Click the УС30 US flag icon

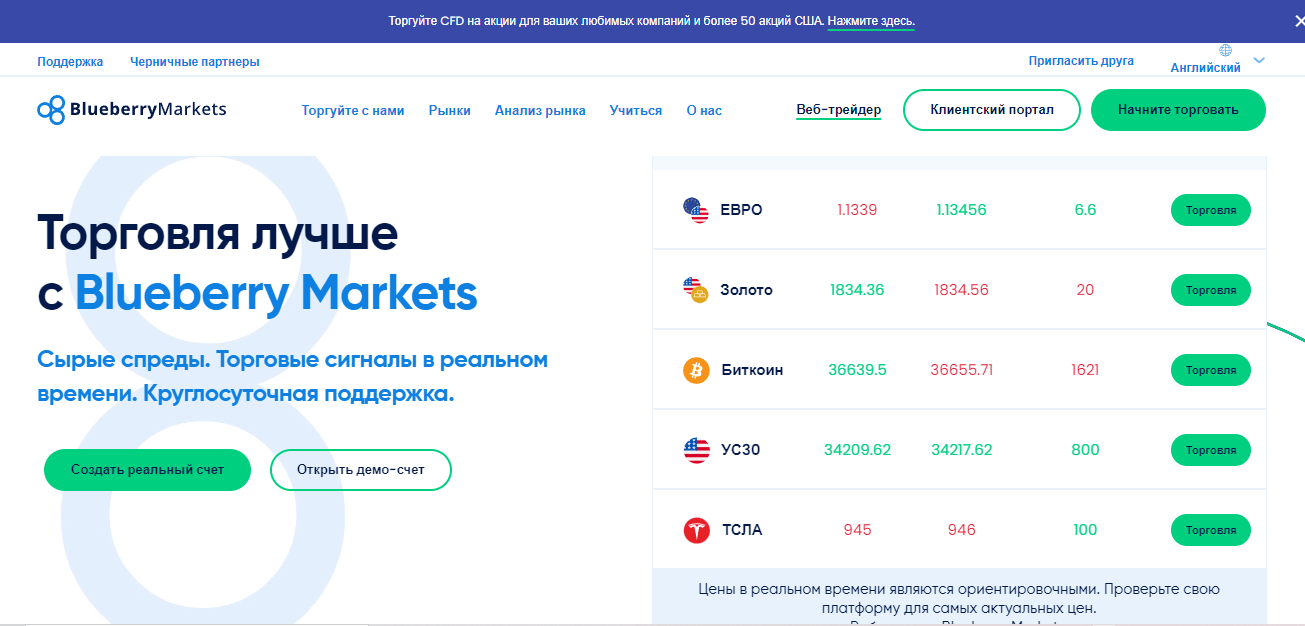click(697, 450)
